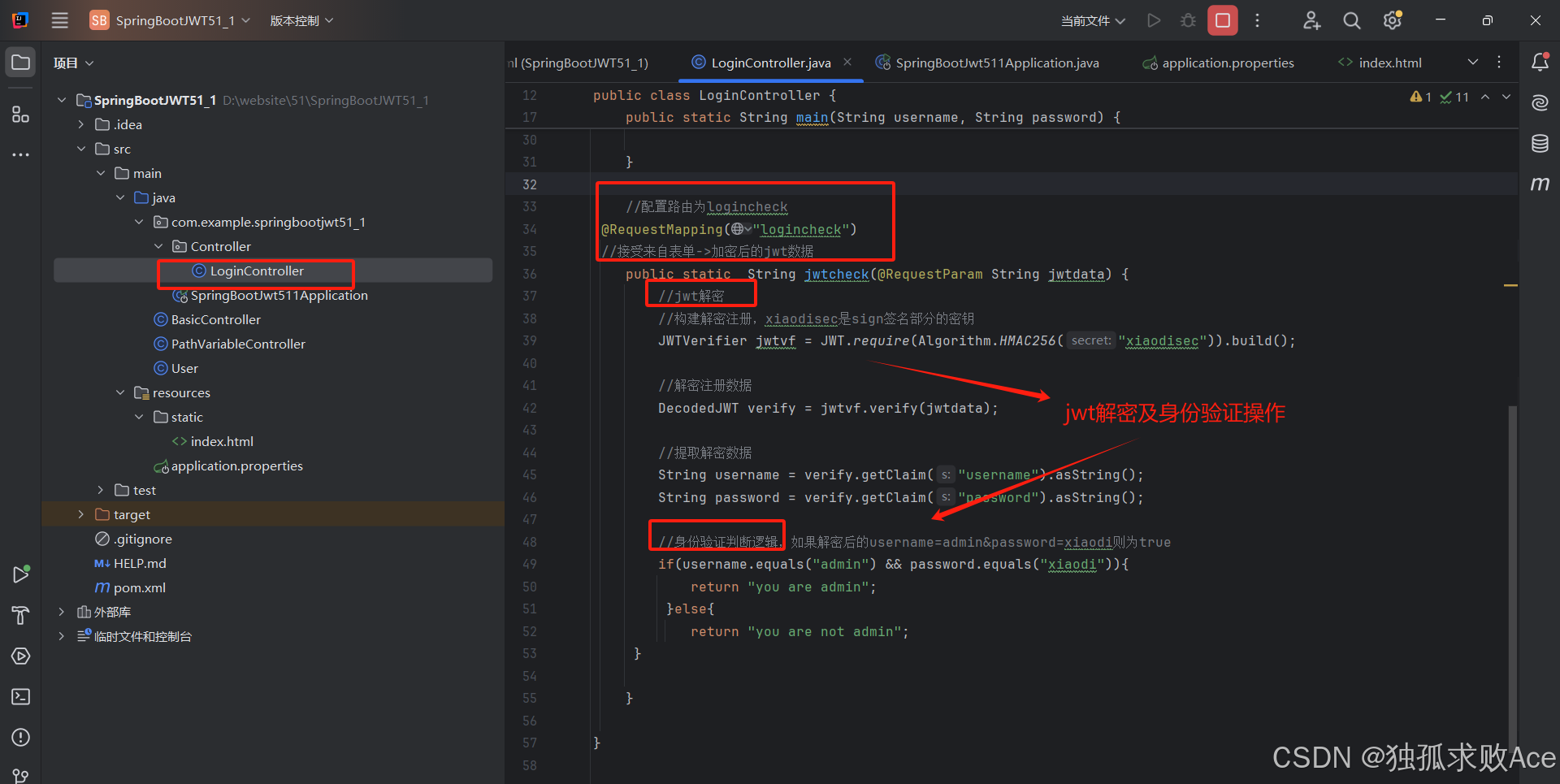Jump to next highlighted problem arrow
The image size is (1560, 784).
point(1506,97)
